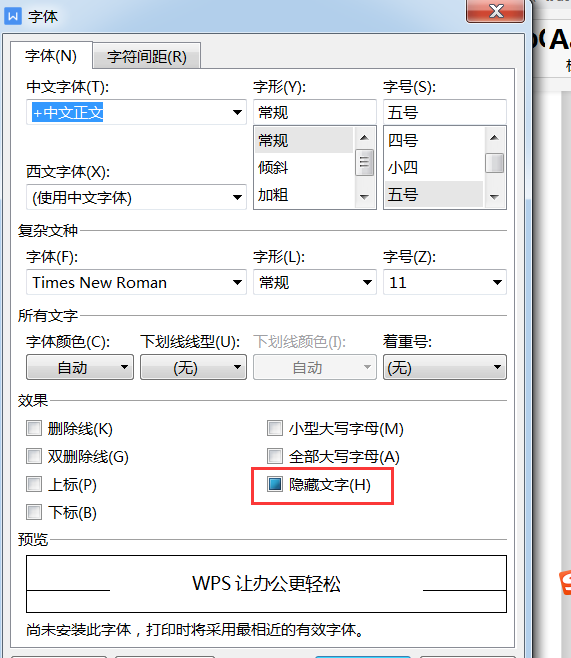Toggle the 隐藏文字(H) checkbox

pos(275,484)
